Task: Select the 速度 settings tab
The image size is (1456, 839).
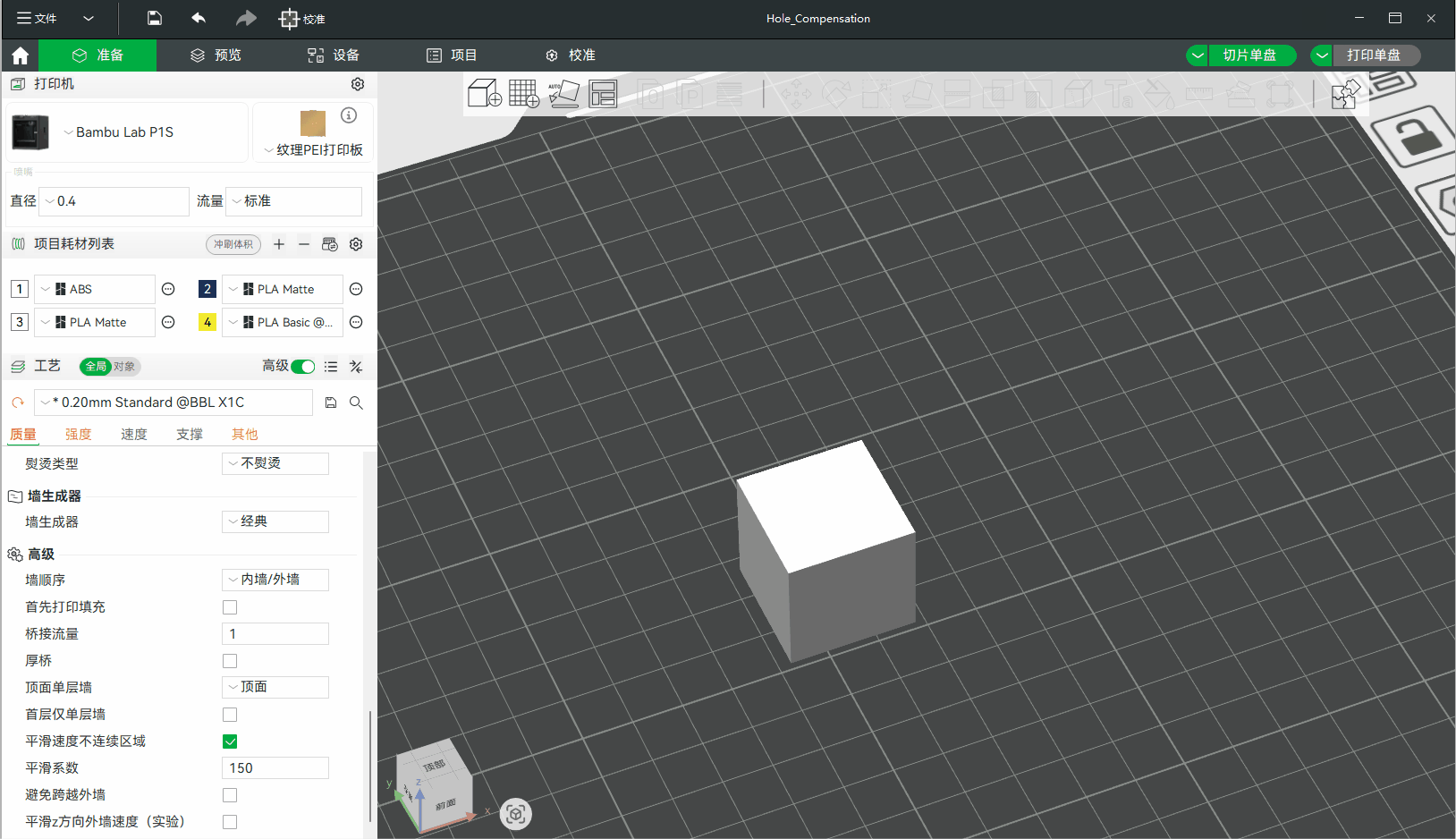Action: click(134, 435)
